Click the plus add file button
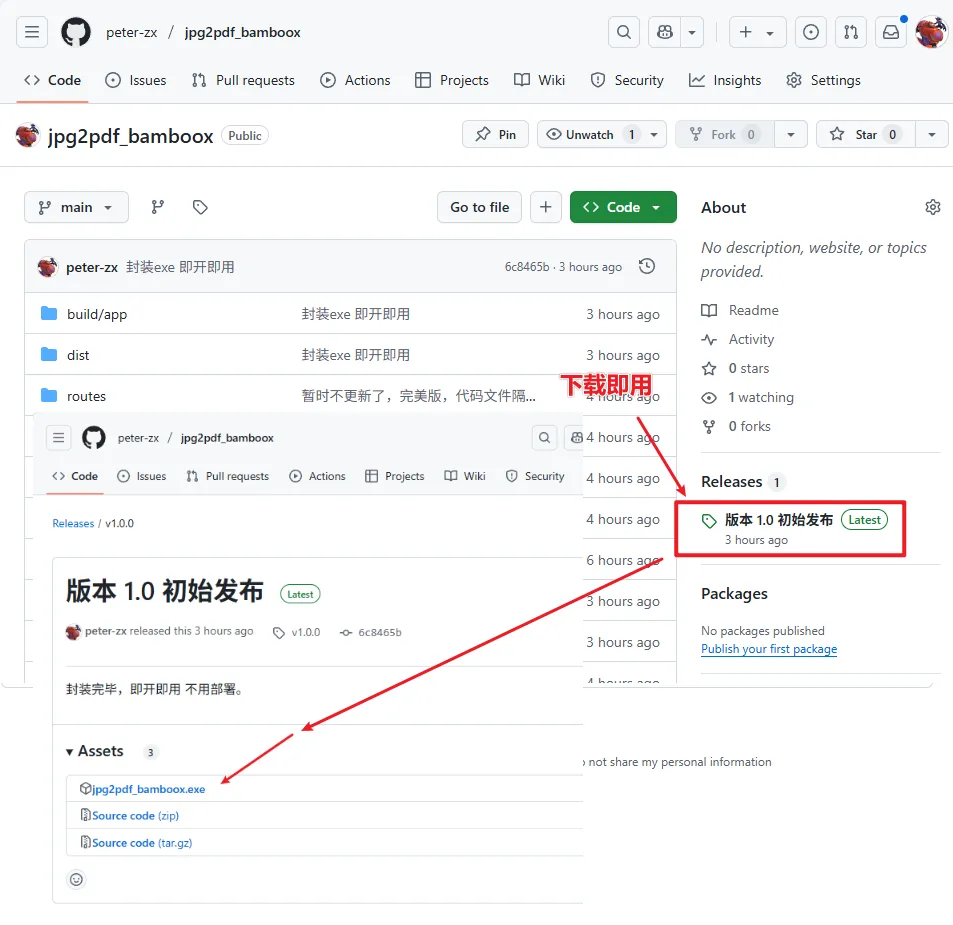Viewport: 953px width, 925px height. [x=546, y=207]
